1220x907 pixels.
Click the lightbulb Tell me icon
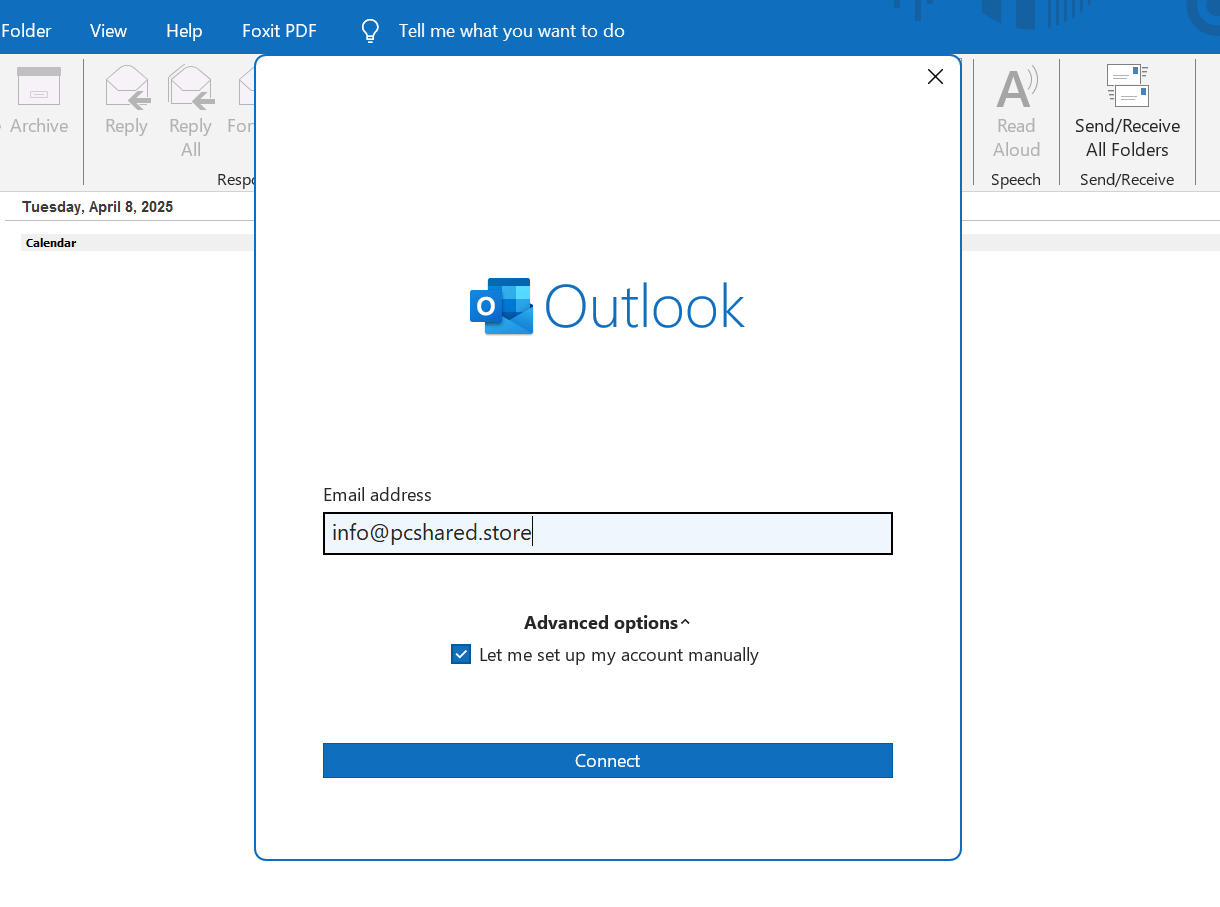[370, 32]
